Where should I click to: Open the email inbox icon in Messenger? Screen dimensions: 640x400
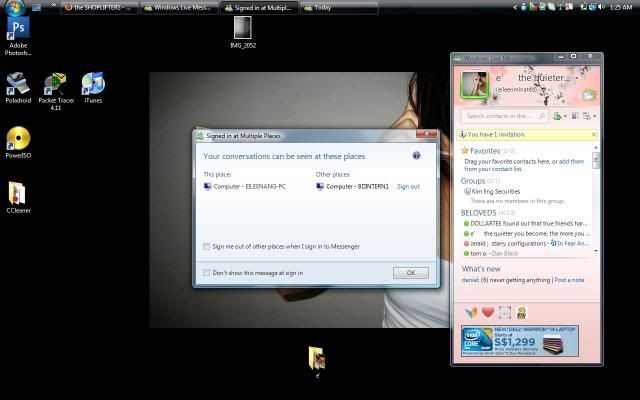point(589,96)
